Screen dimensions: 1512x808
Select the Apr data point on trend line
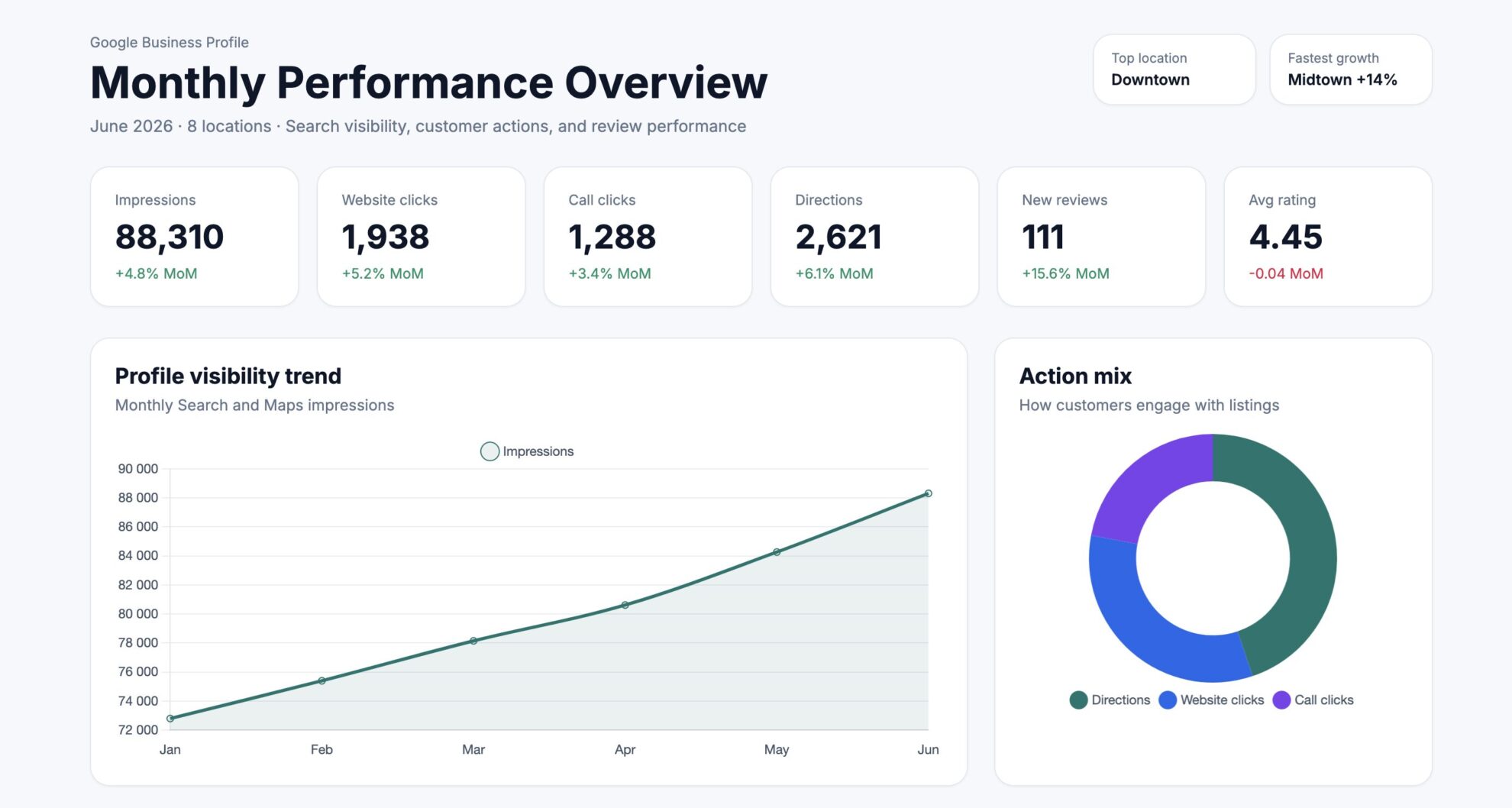tap(625, 605)
